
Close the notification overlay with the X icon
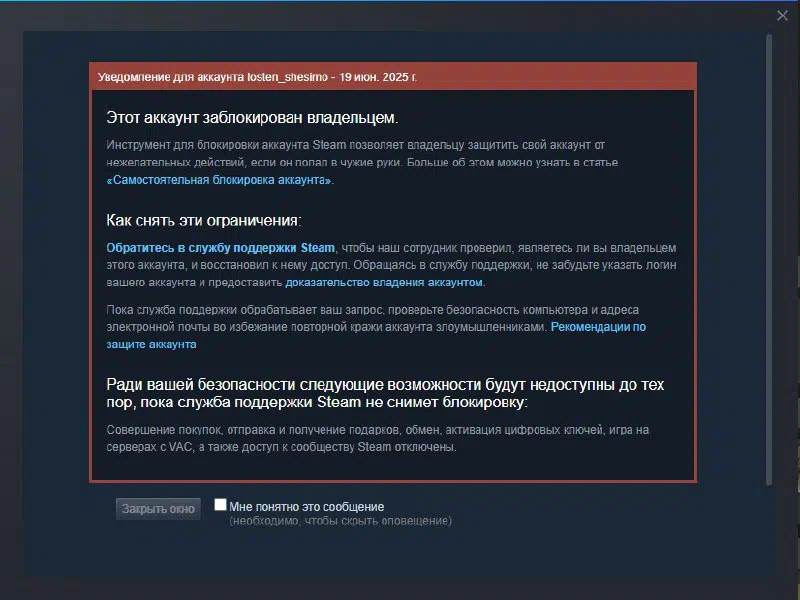pyautogui.click(x=782, y=16)
